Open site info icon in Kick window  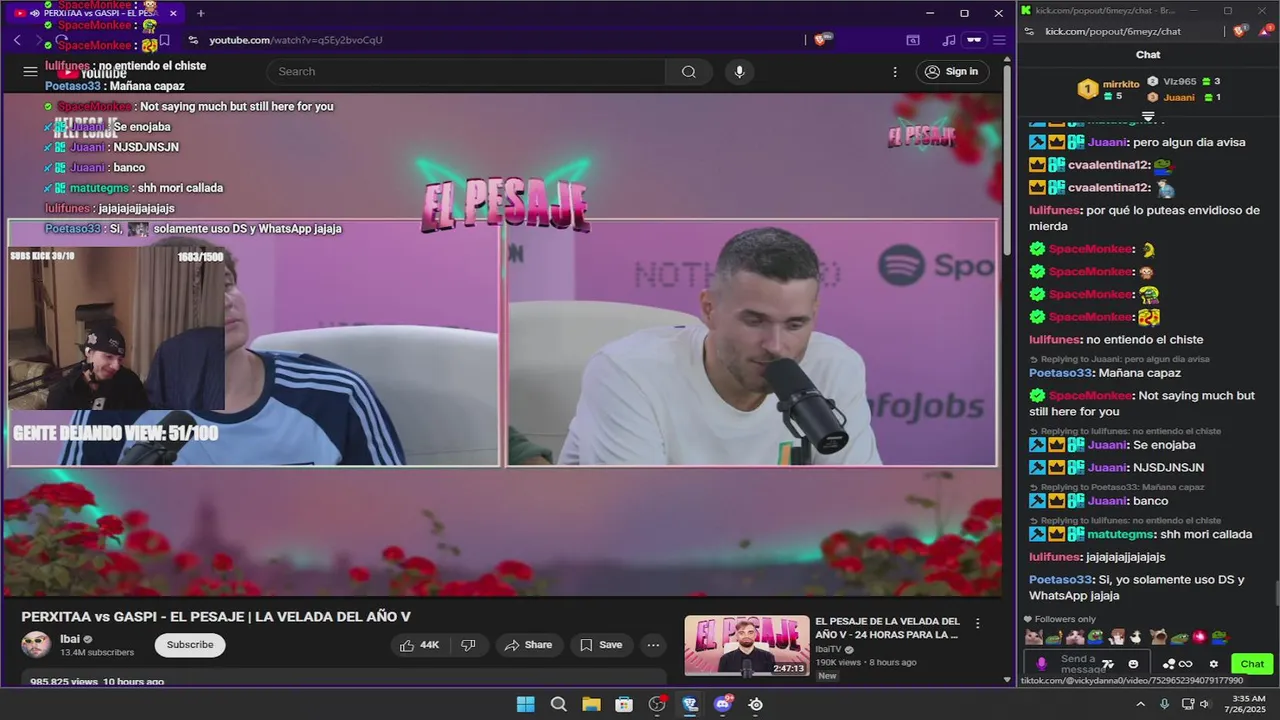tap(1030, 31)
